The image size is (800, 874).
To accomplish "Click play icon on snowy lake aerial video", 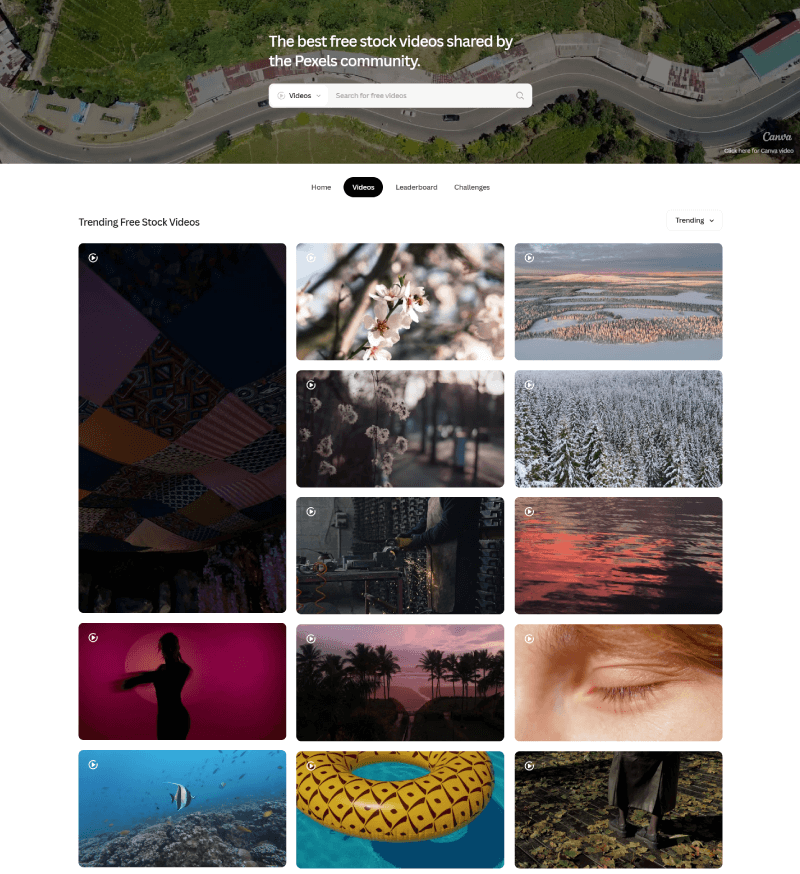I will click(529, 258).
